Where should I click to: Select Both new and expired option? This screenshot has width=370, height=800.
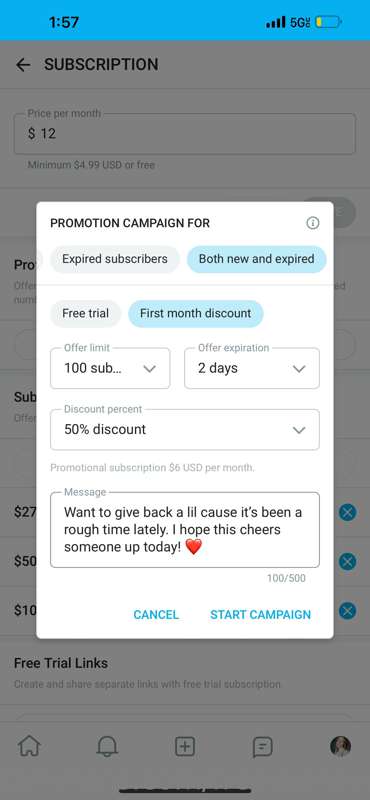[257, 259]
